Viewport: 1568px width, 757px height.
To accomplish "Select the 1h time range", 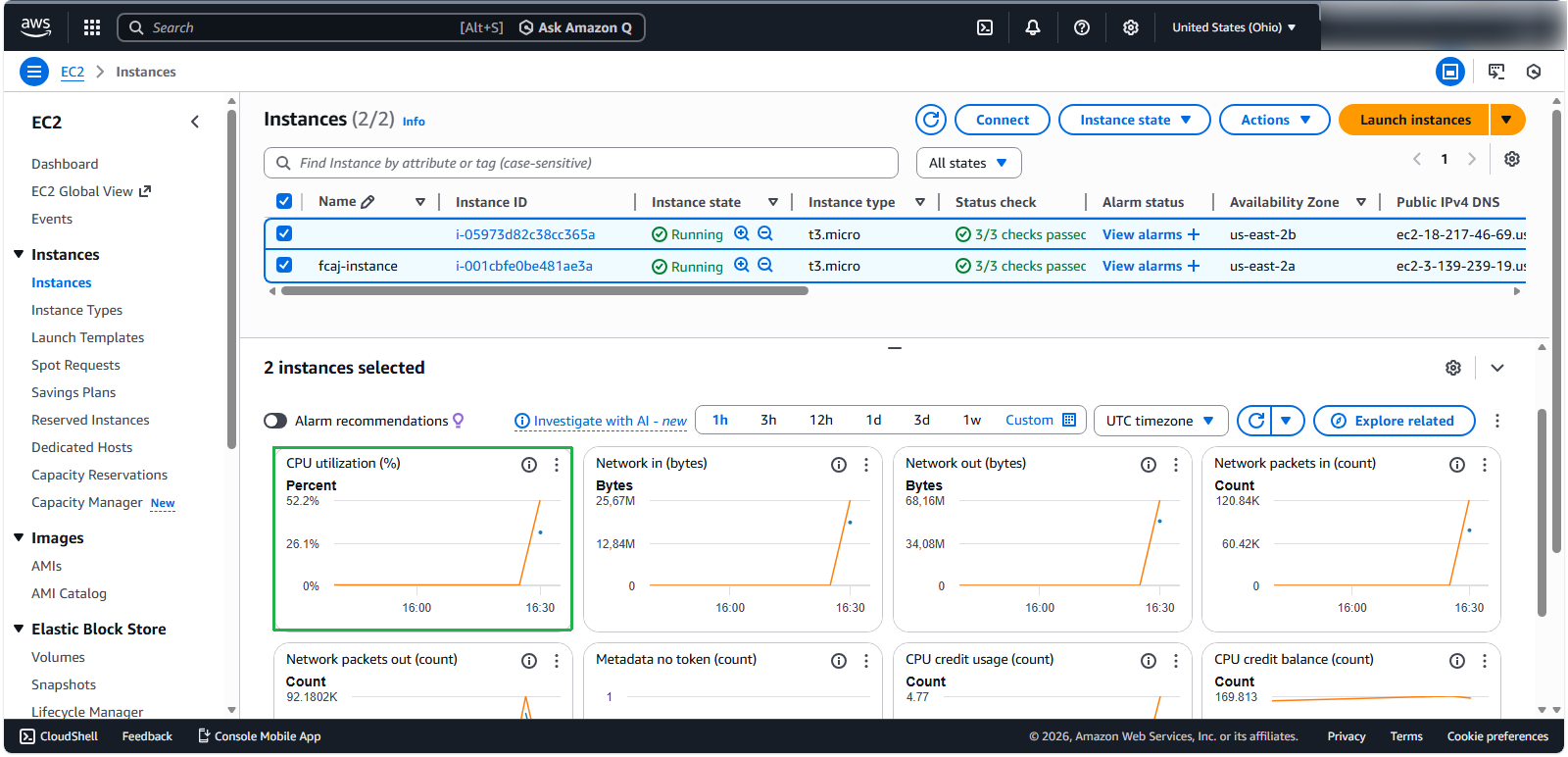I will click(720, 420).
